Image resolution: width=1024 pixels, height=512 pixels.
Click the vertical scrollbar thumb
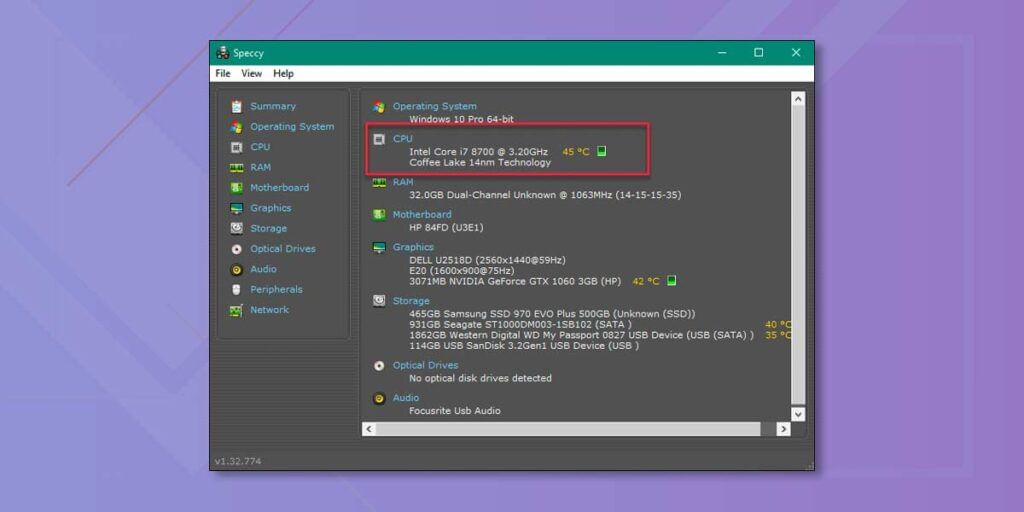tap(798, 255)
